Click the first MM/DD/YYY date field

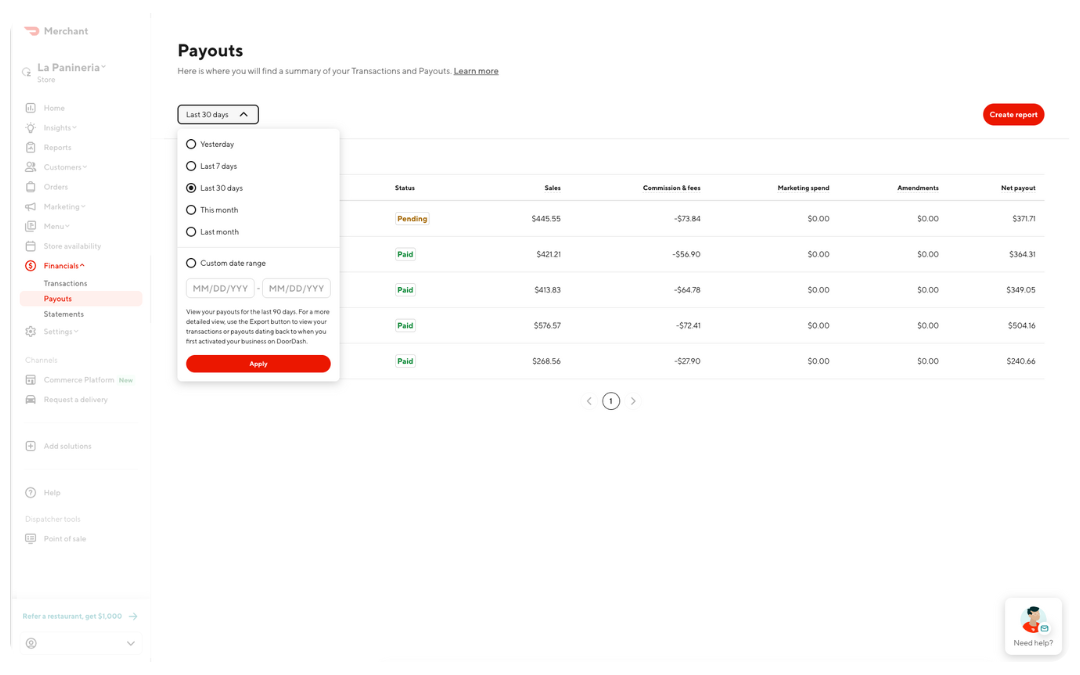(219, 286)
